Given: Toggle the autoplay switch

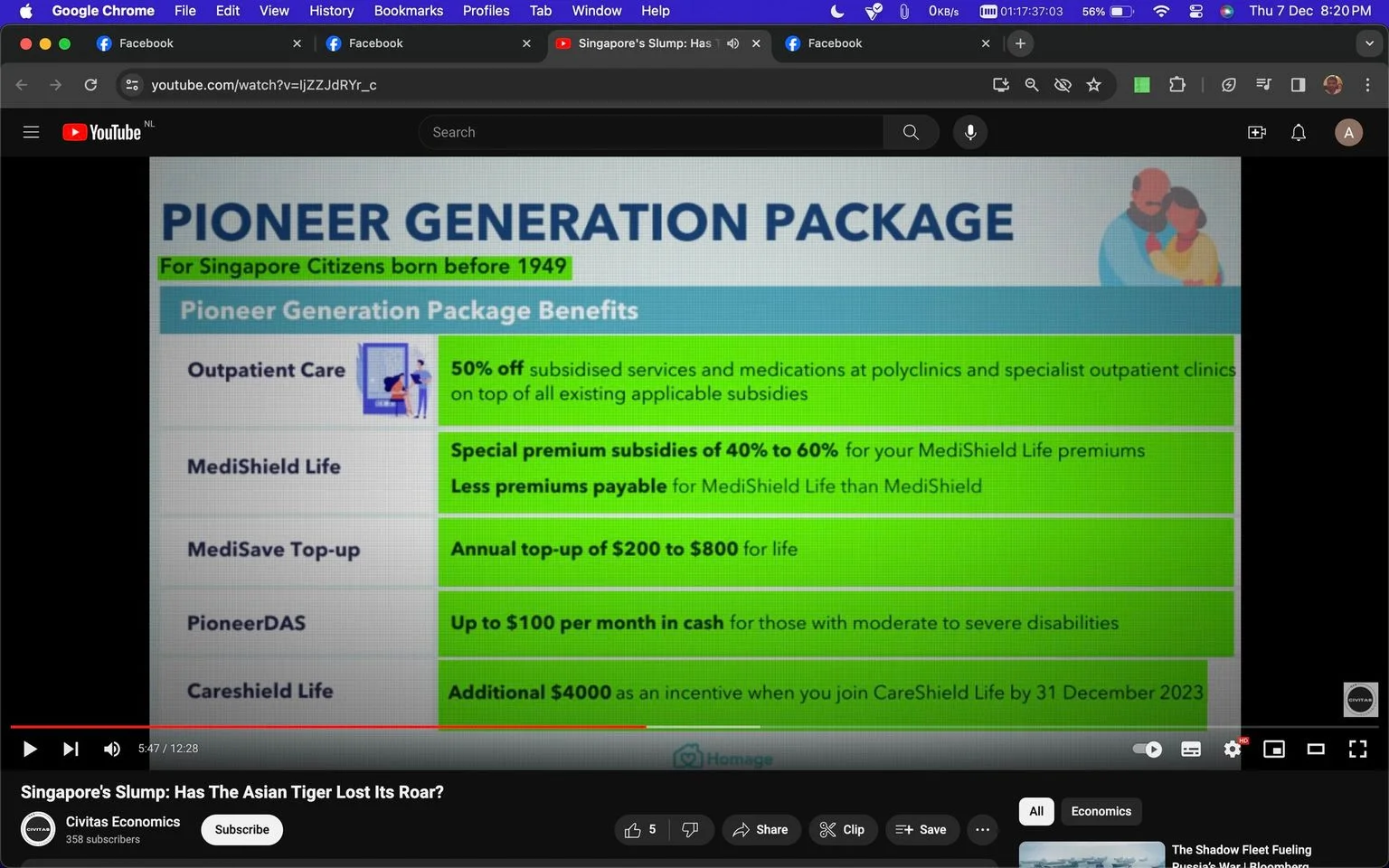Looking at the screenshot, I should pos(1148,749).
